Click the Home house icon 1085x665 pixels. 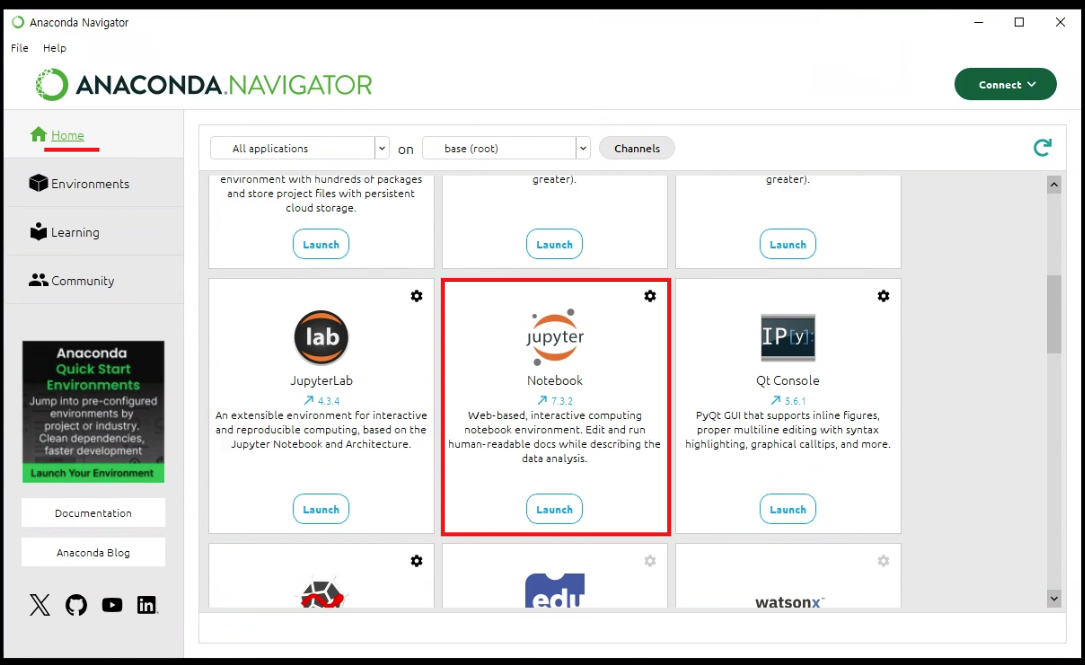[x=39, y=134]
